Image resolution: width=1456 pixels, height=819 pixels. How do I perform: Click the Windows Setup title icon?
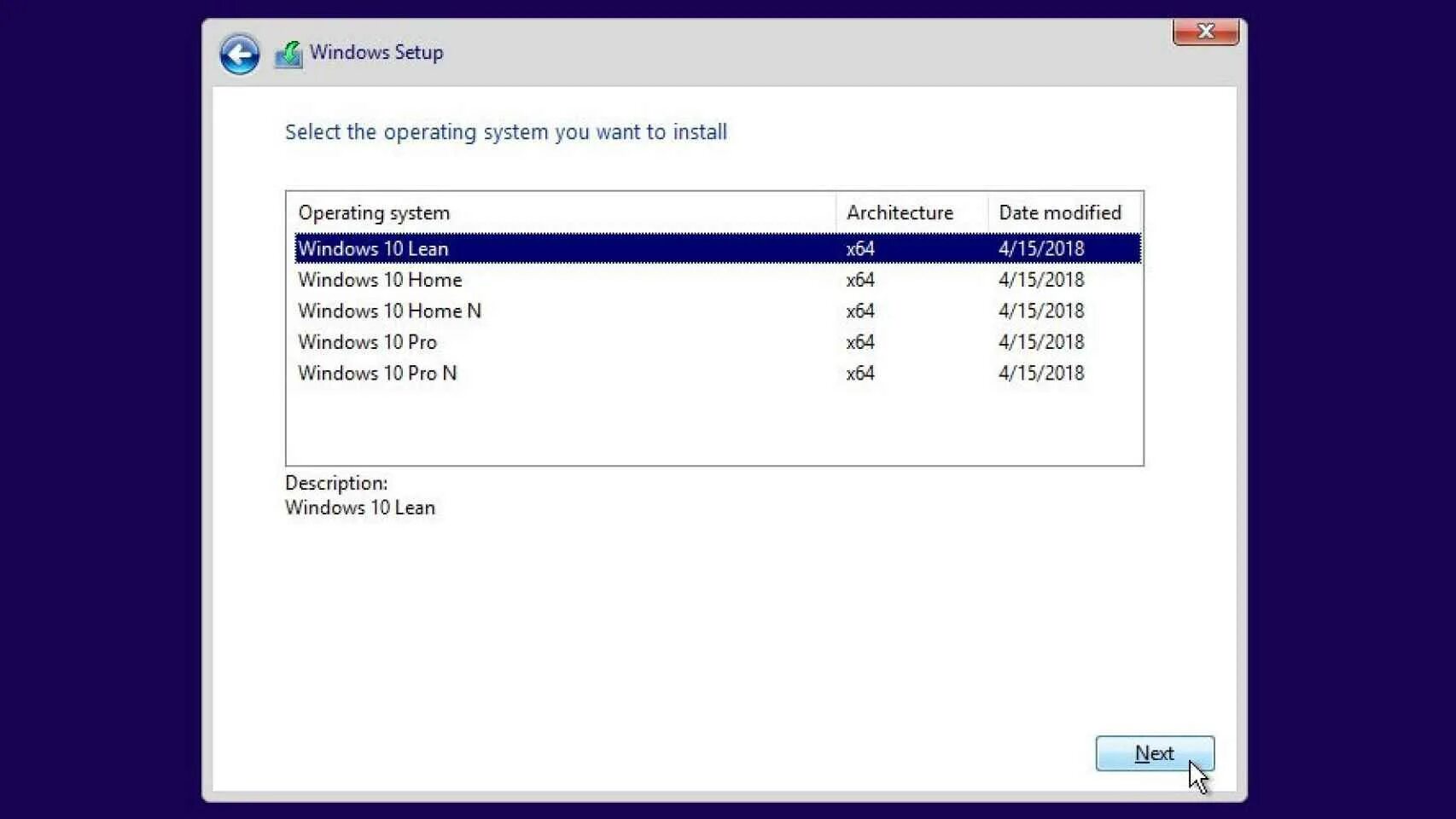coord(288,55)
